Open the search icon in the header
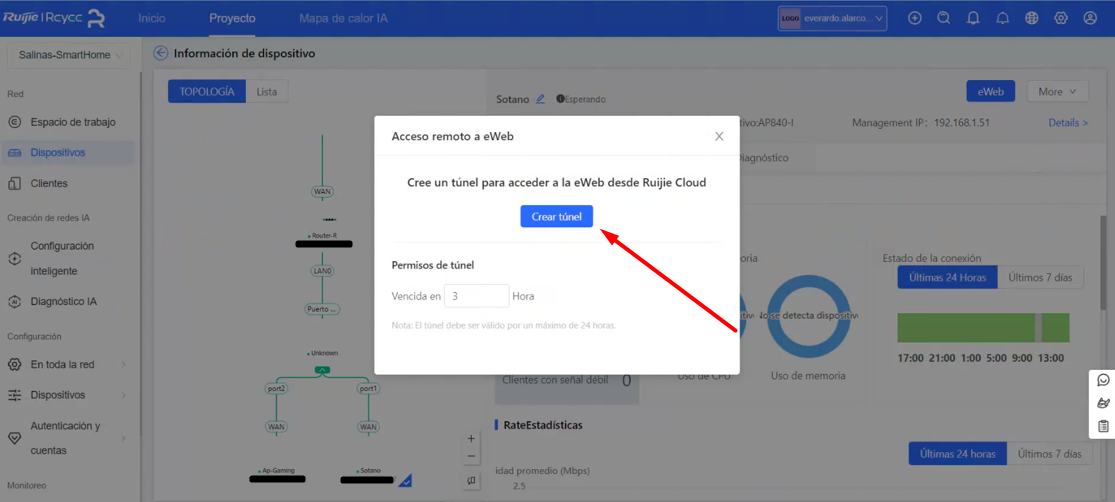Image resolution: width=1115 pixels, height=502 pixels. (x=944, y=18)
